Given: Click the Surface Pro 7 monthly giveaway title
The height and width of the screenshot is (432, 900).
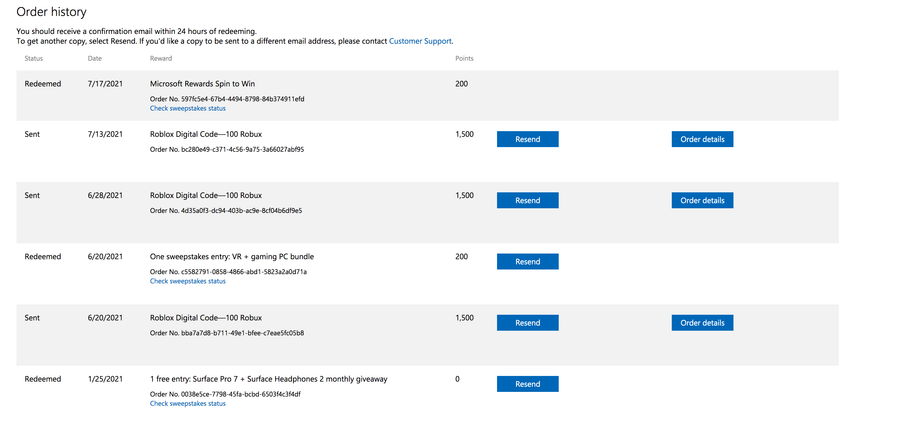Looking at the screenshot, I should click(x=268, y=379).
